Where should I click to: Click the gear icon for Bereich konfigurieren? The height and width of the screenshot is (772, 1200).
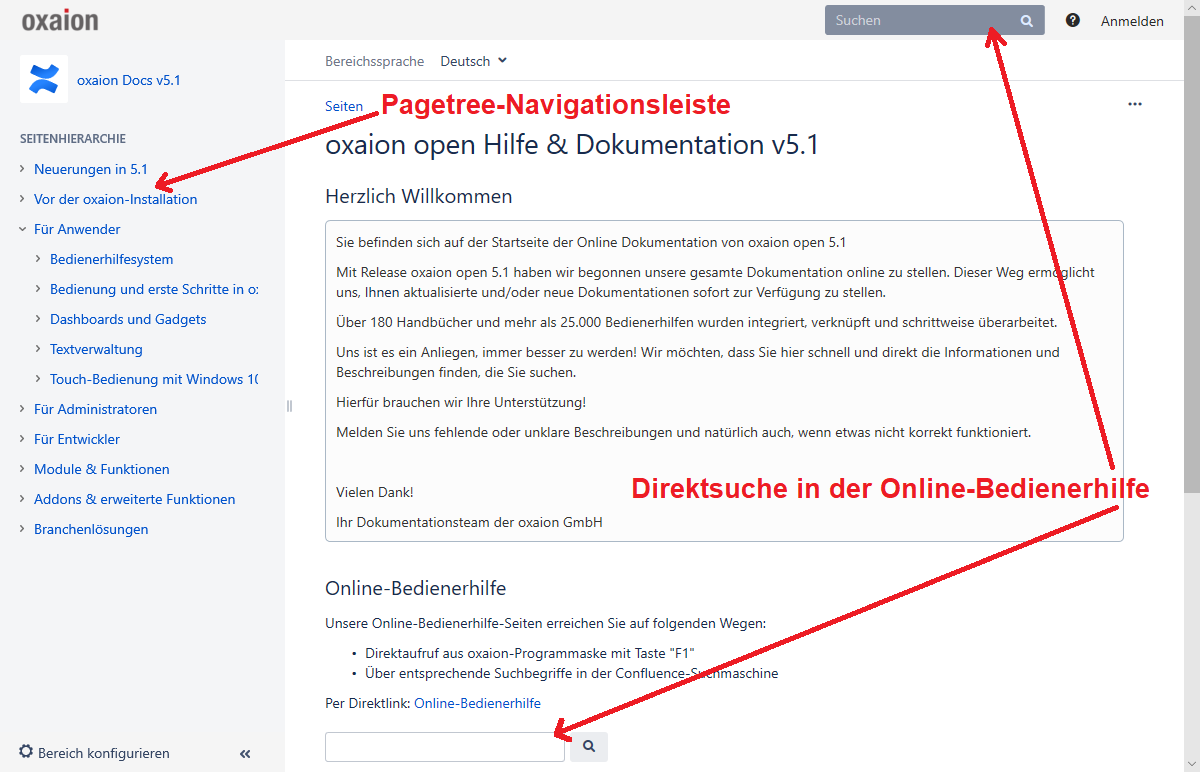tap(26, 752)
